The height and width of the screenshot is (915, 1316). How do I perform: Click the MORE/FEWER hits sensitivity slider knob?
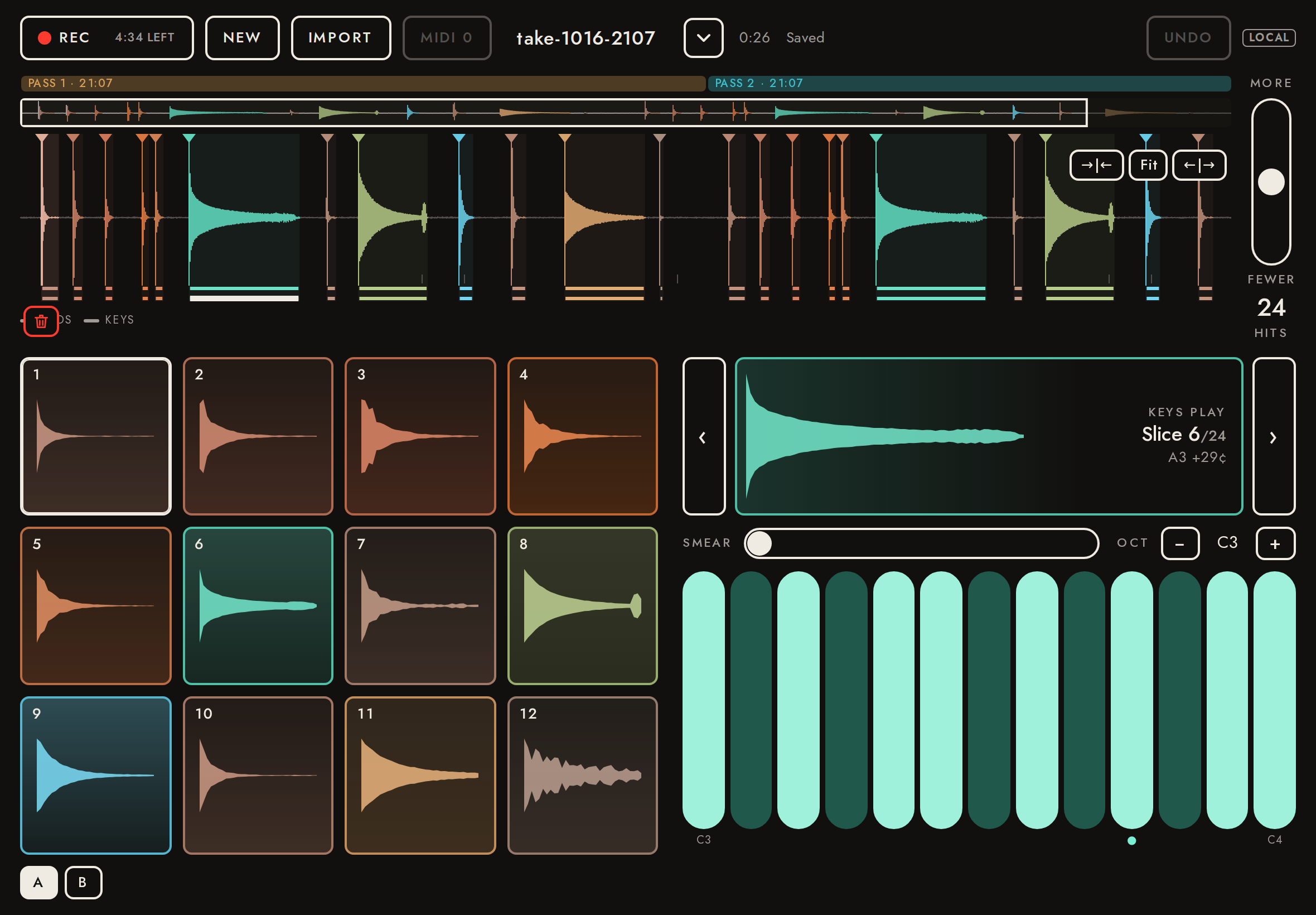point(1271,182)
